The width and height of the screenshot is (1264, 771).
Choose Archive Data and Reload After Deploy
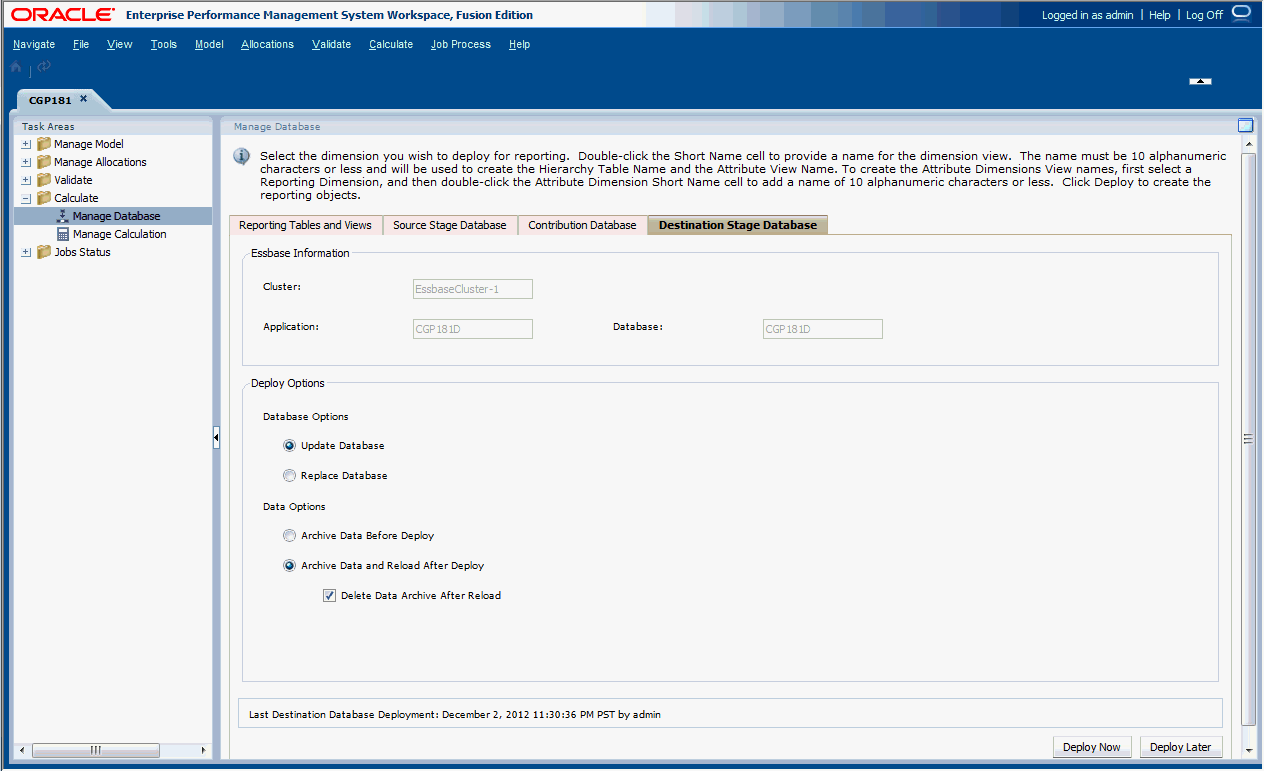290,566
